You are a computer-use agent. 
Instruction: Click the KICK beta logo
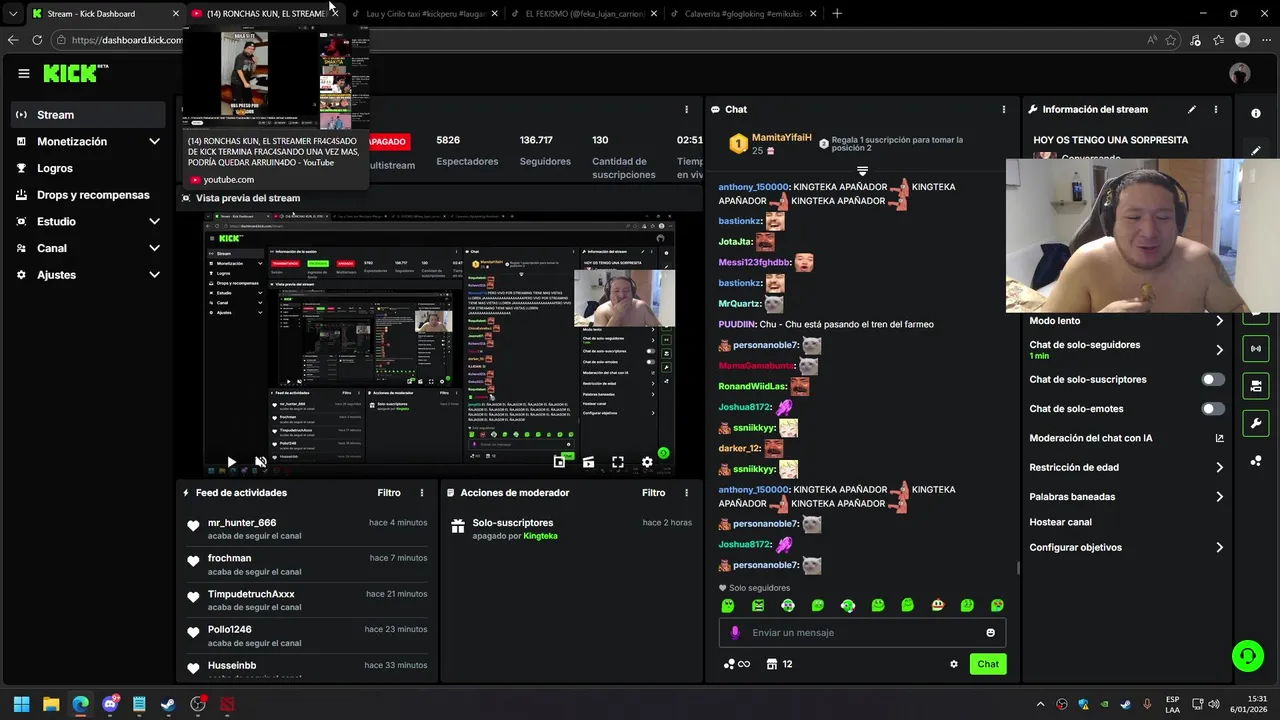(75, 73)
